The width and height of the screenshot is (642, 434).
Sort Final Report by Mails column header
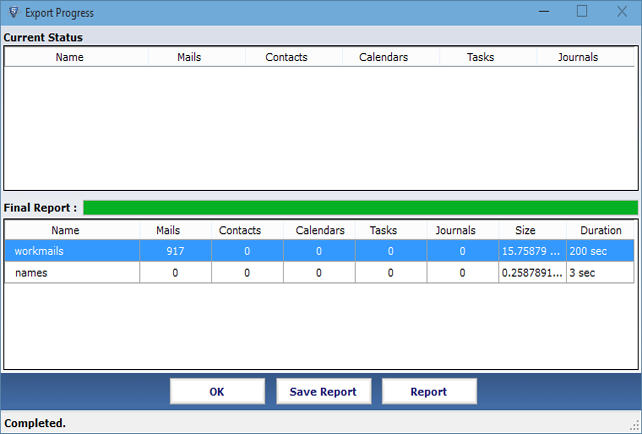tap(175, 230)
